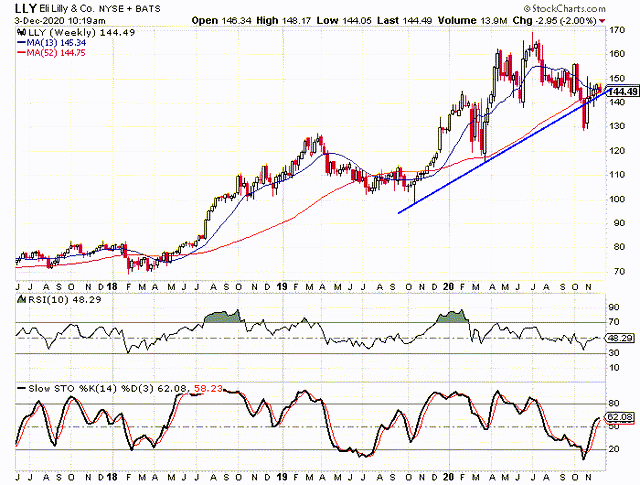The image size is (640, 485).
Task: Click the 62.08 stochastic value tag on the right
Action: point(620,417)
